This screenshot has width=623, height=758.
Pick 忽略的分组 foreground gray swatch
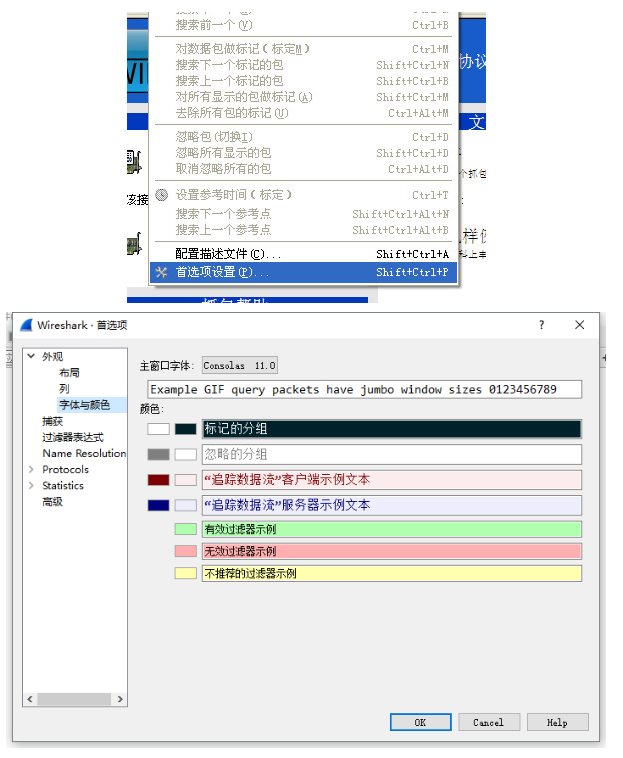point(159,454)
